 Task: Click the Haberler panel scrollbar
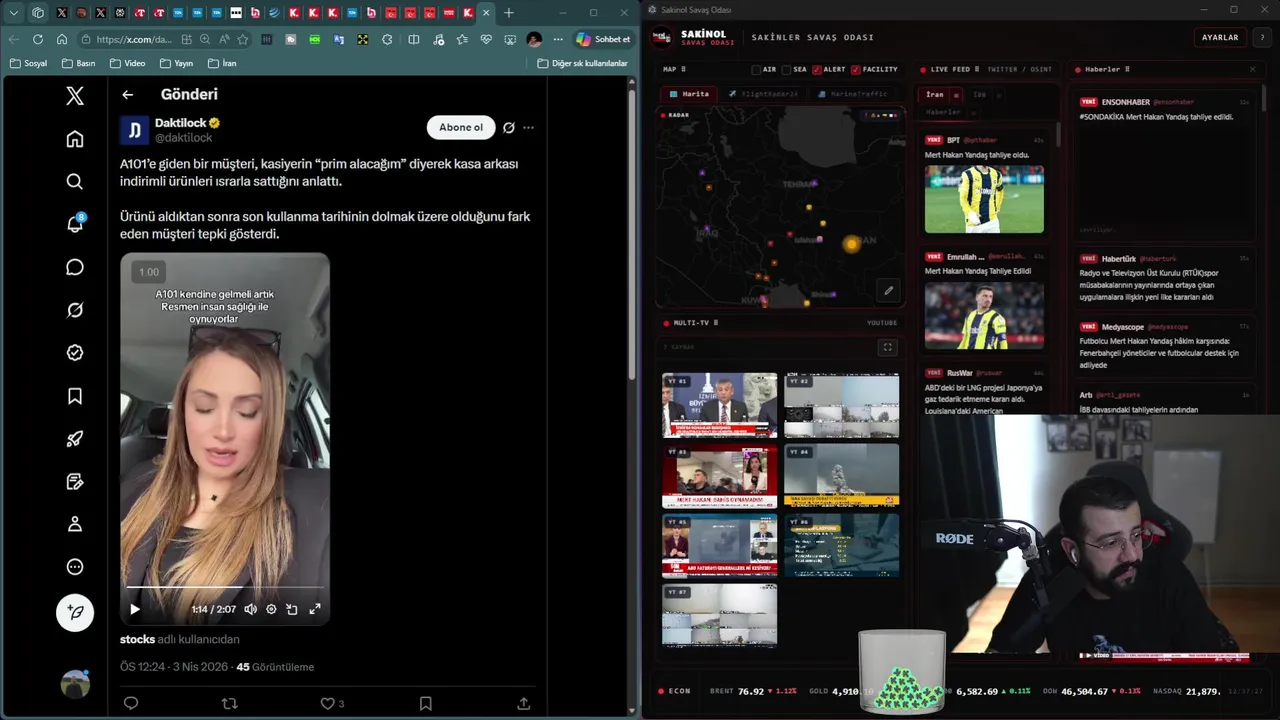tap(1264, 100)
